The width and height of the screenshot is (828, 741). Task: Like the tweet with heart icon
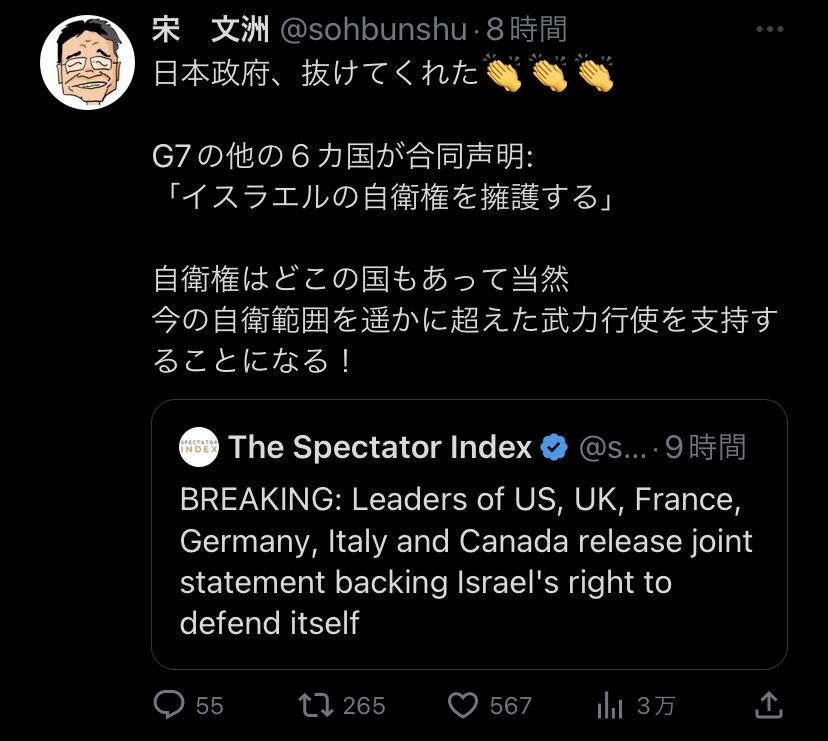(462, 705)
